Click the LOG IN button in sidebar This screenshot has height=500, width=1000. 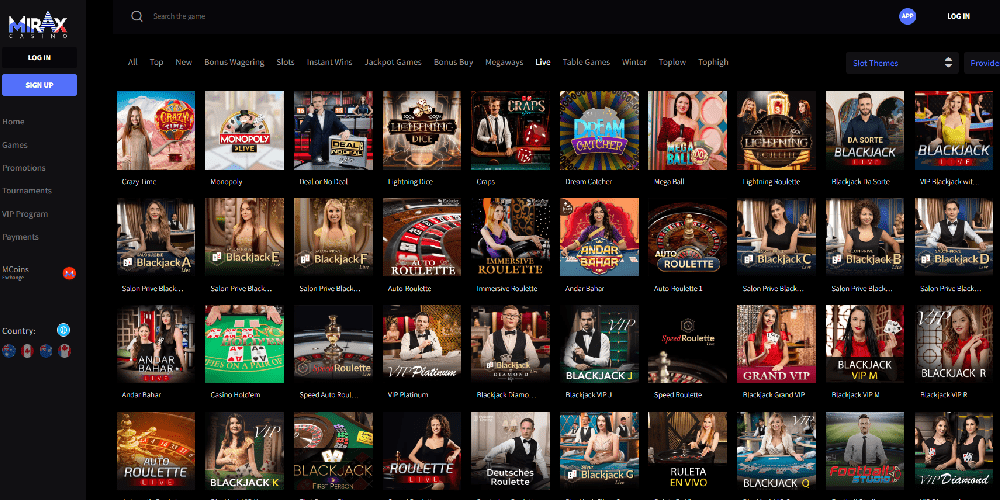tap(39, 58)
